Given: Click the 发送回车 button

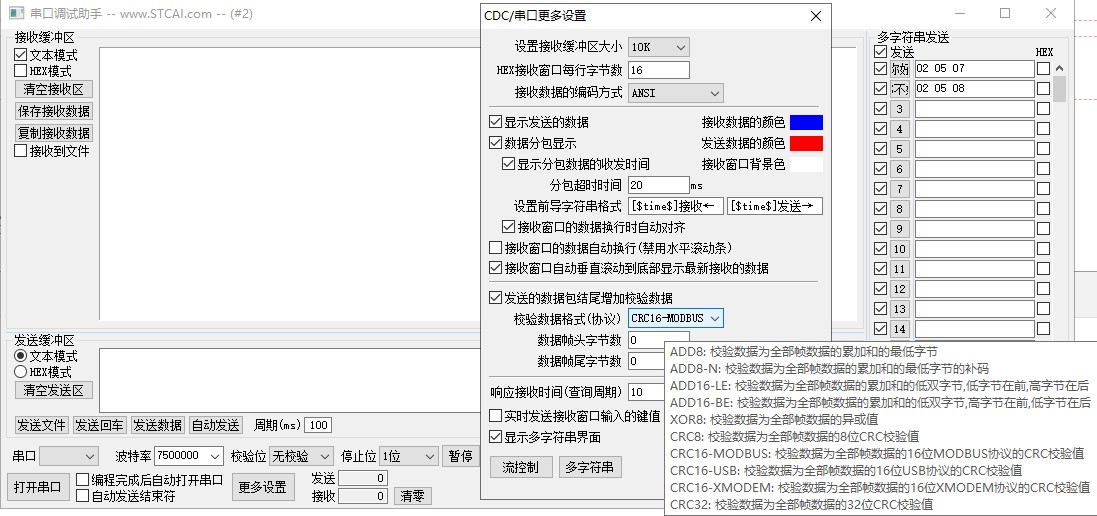Looking at the screenshot, I should [x=99, y=425].
